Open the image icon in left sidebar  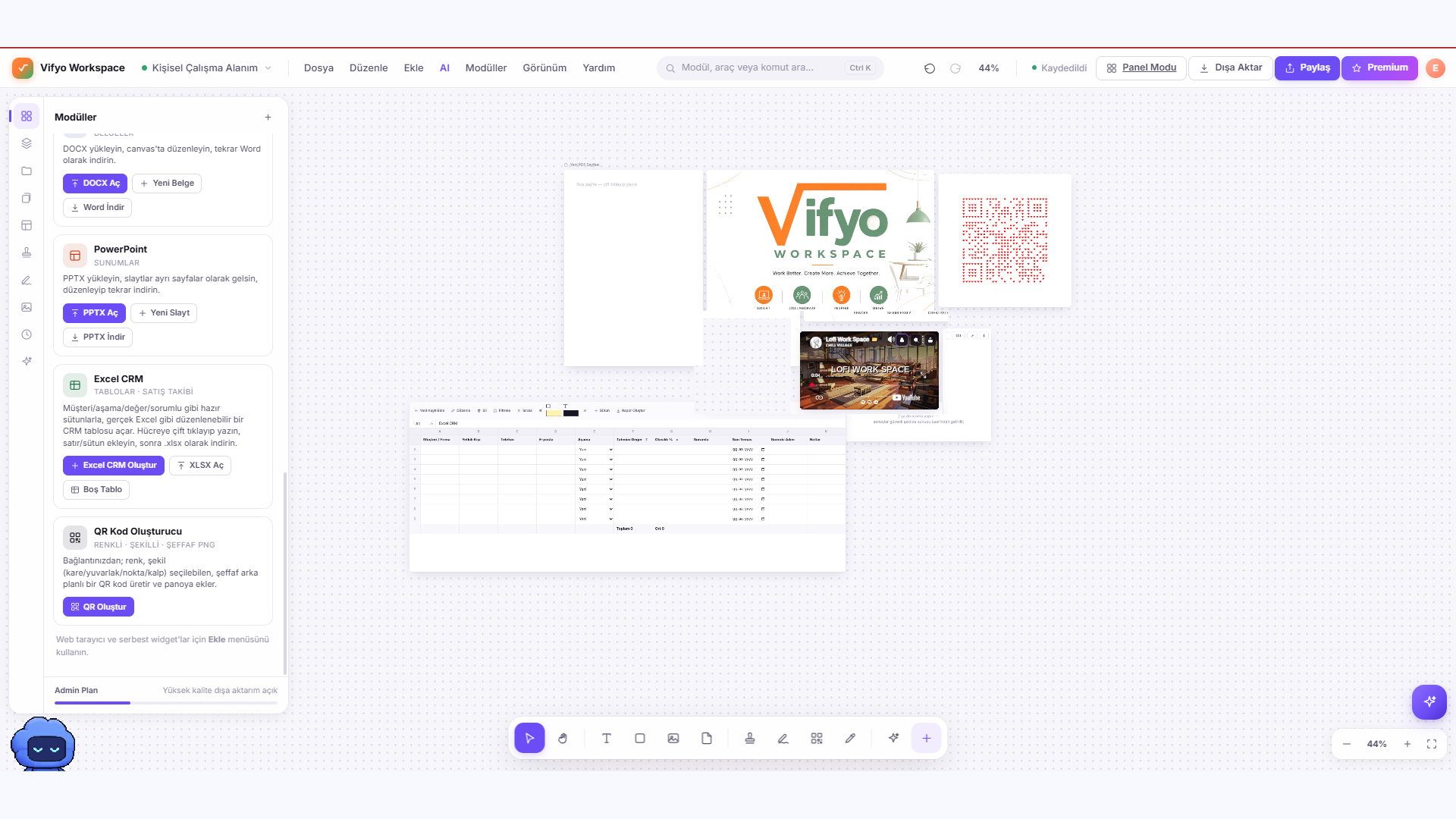click(27, 307)
